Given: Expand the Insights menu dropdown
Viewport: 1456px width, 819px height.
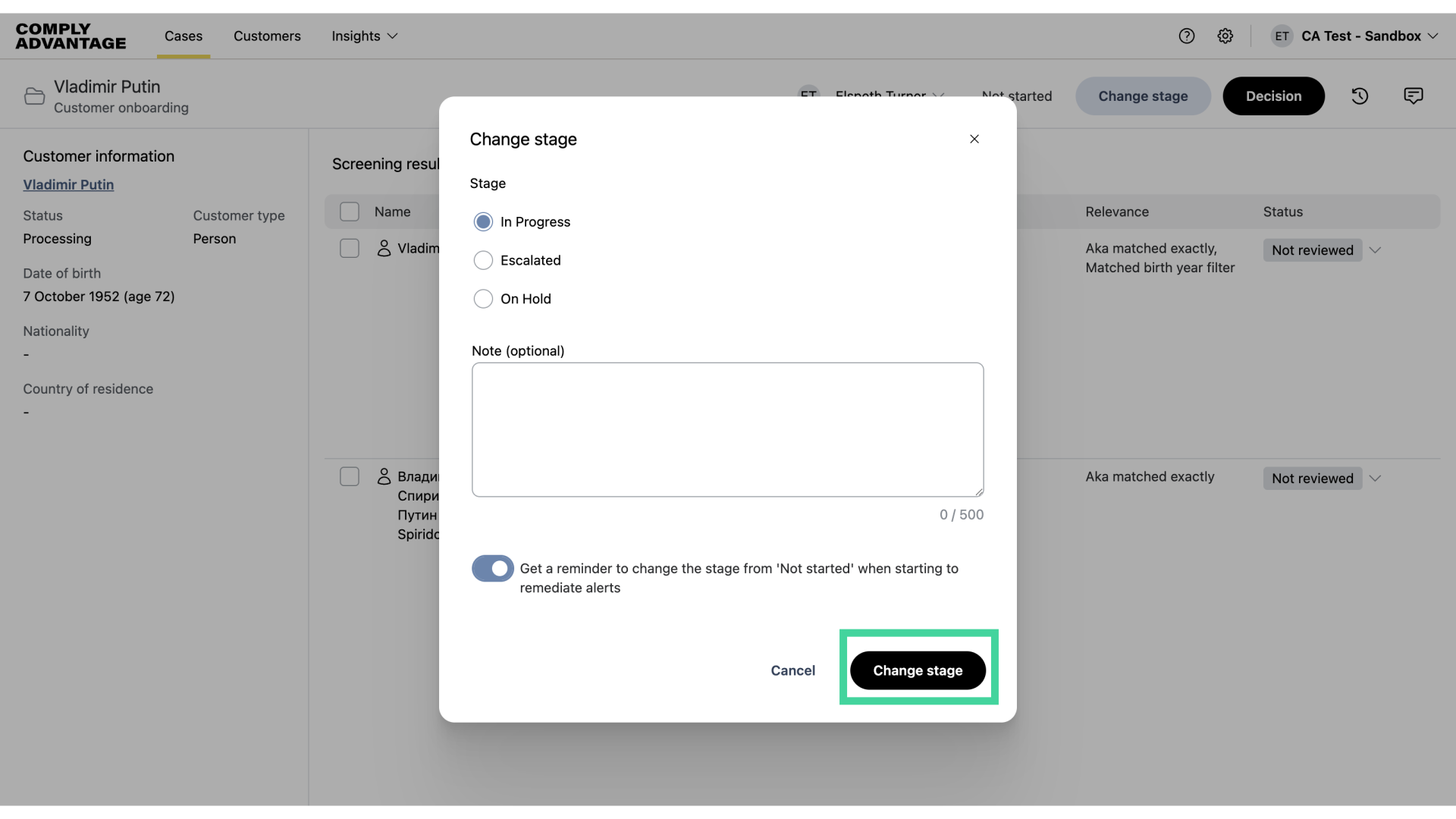Looking at the screenshot, I should 364,36.
